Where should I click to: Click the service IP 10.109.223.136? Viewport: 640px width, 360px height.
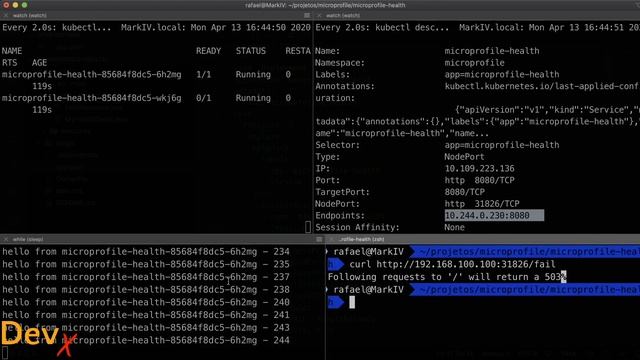(480, 169)
